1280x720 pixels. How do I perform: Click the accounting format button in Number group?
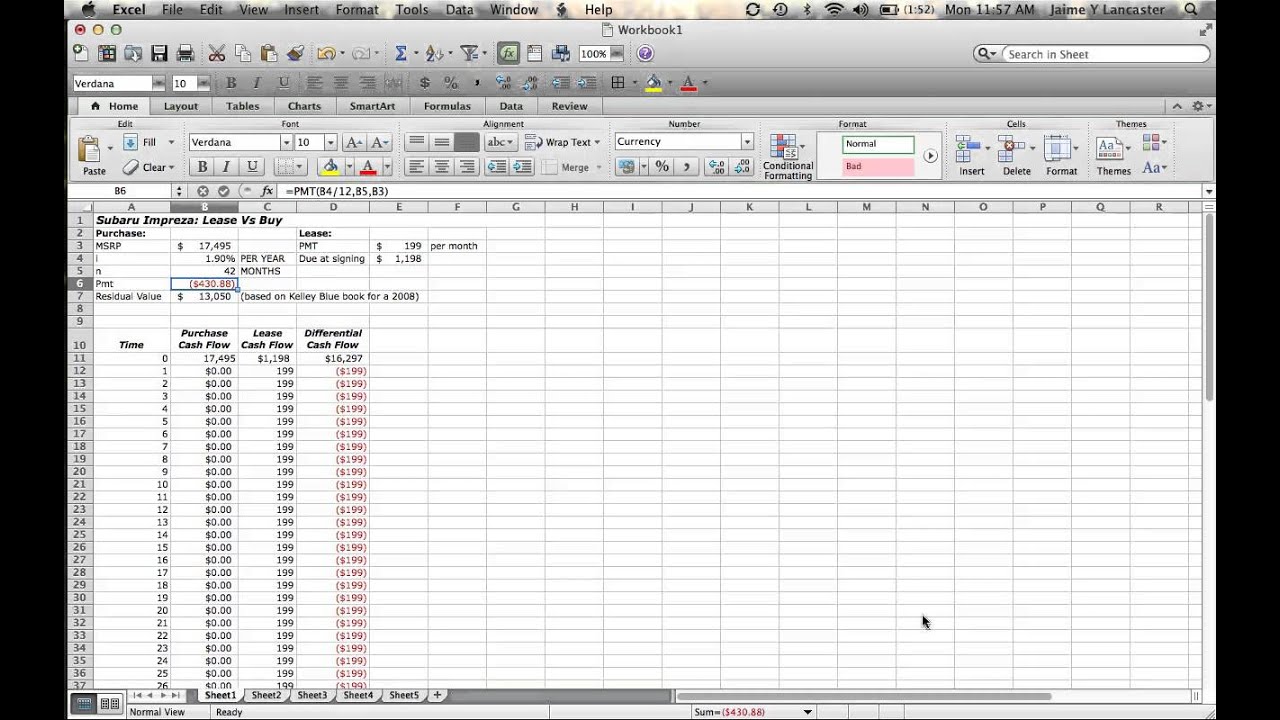(626, 167)
